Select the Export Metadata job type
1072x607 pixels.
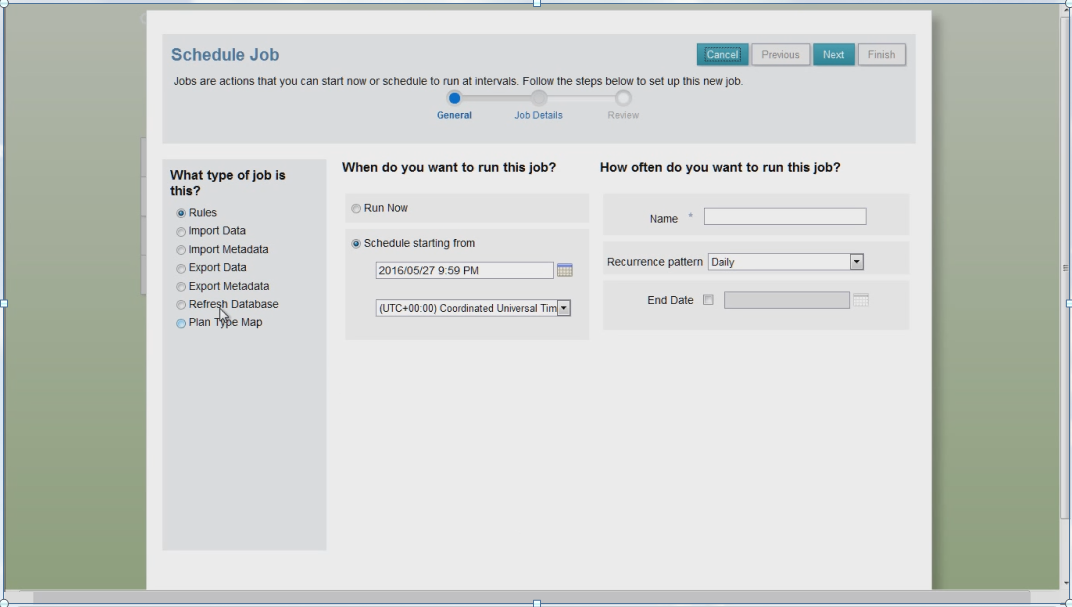coord(181,287)
